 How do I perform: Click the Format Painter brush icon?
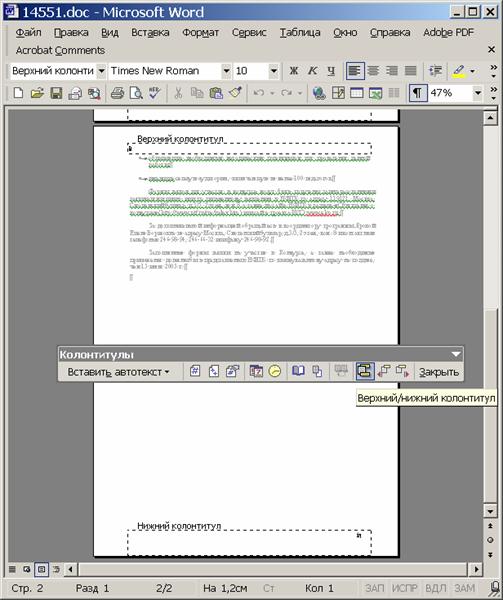tap(236, 93)
